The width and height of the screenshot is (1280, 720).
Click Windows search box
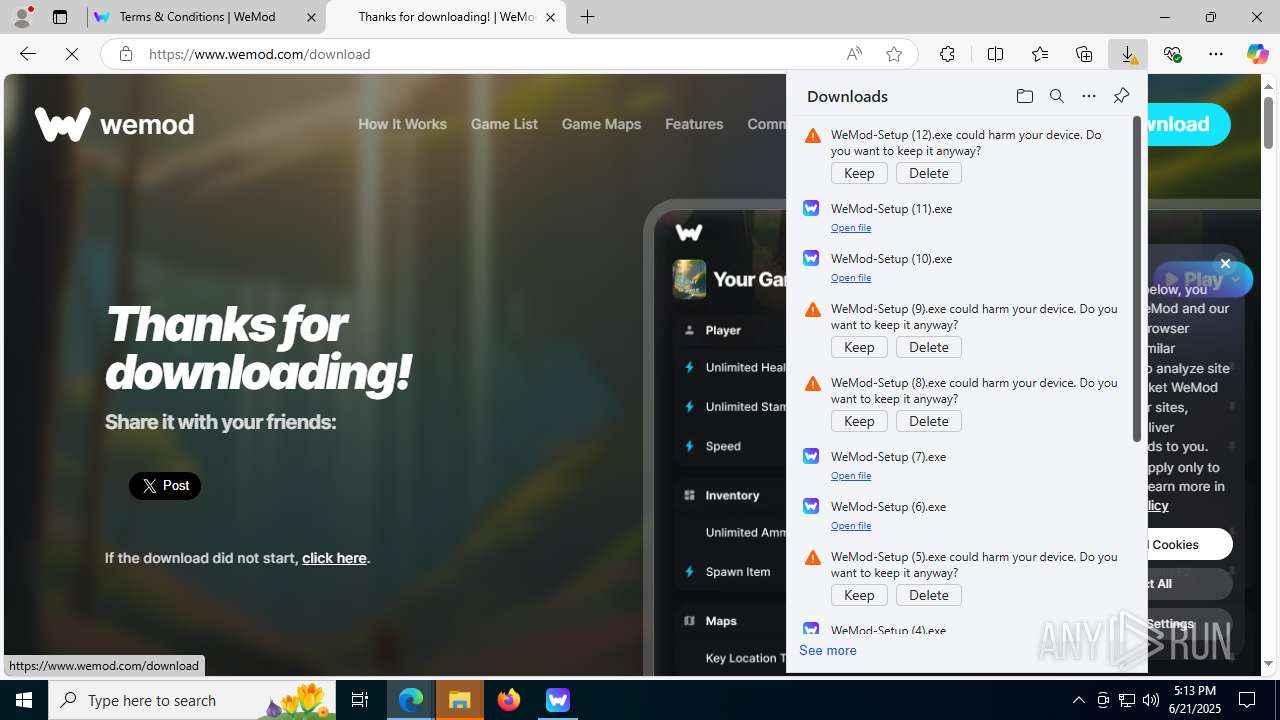pyautogui.click(x=193, y=700)
